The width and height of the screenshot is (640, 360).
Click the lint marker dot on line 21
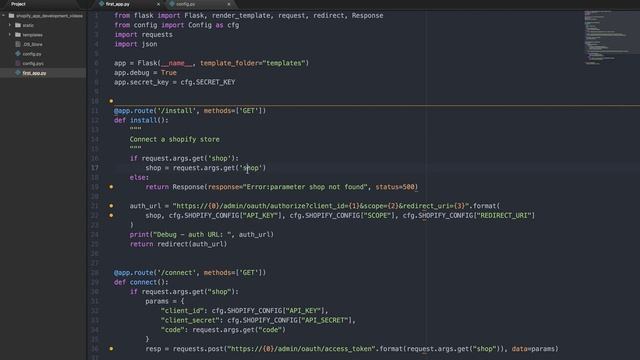(111, 206)
